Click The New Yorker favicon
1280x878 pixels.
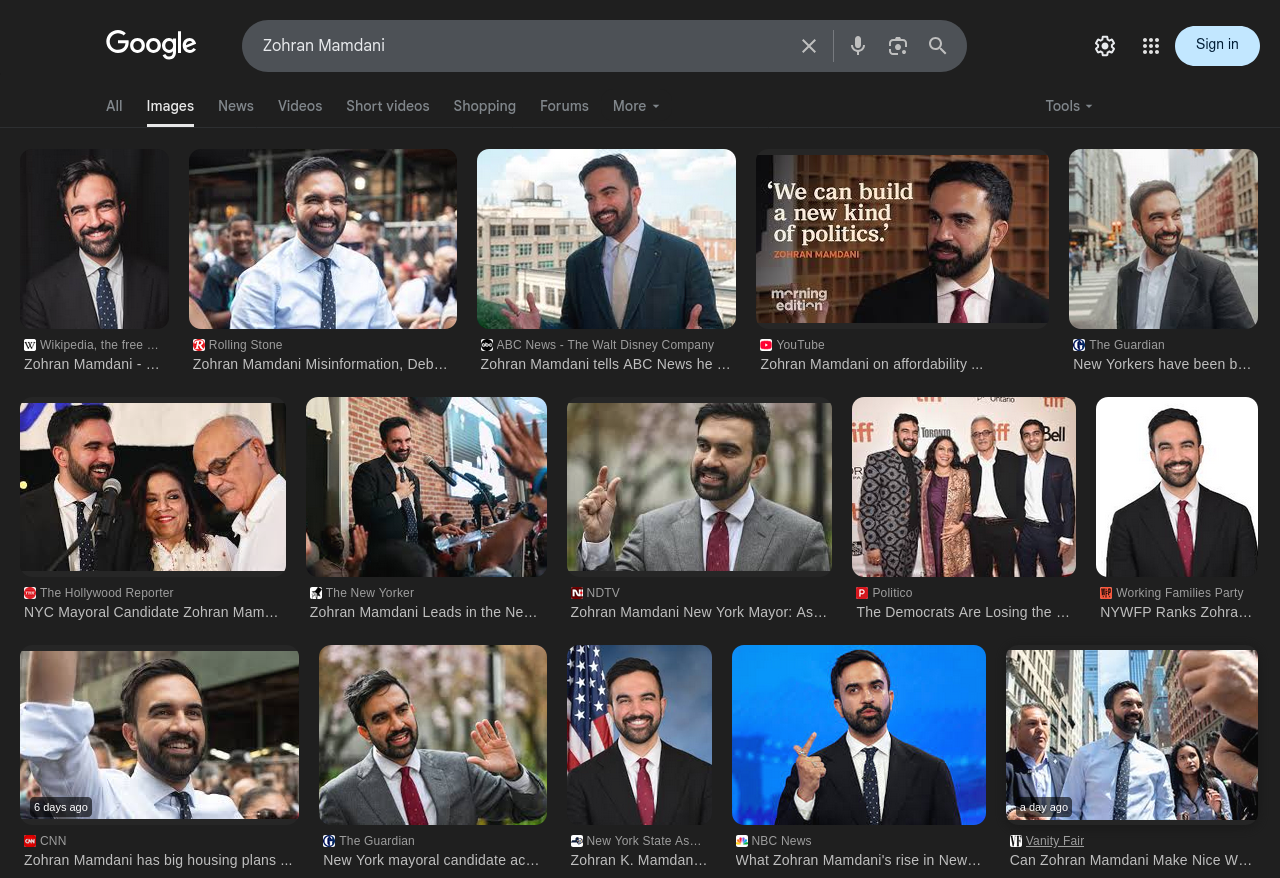click(316, 593)
